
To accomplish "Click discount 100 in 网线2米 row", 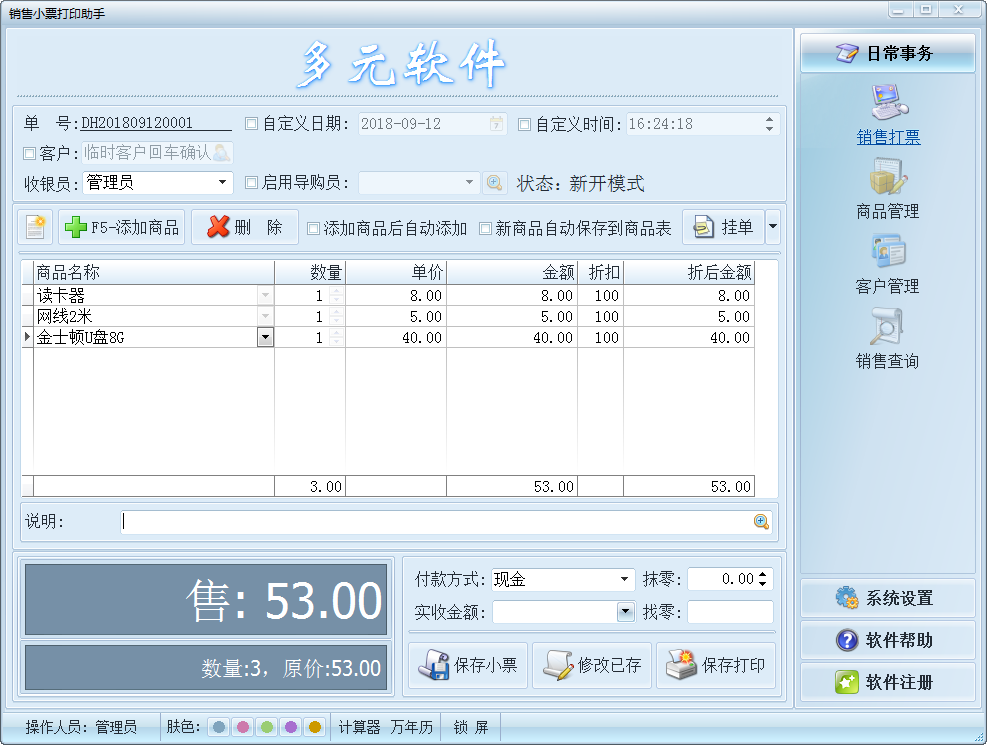I will coord(601,316).
